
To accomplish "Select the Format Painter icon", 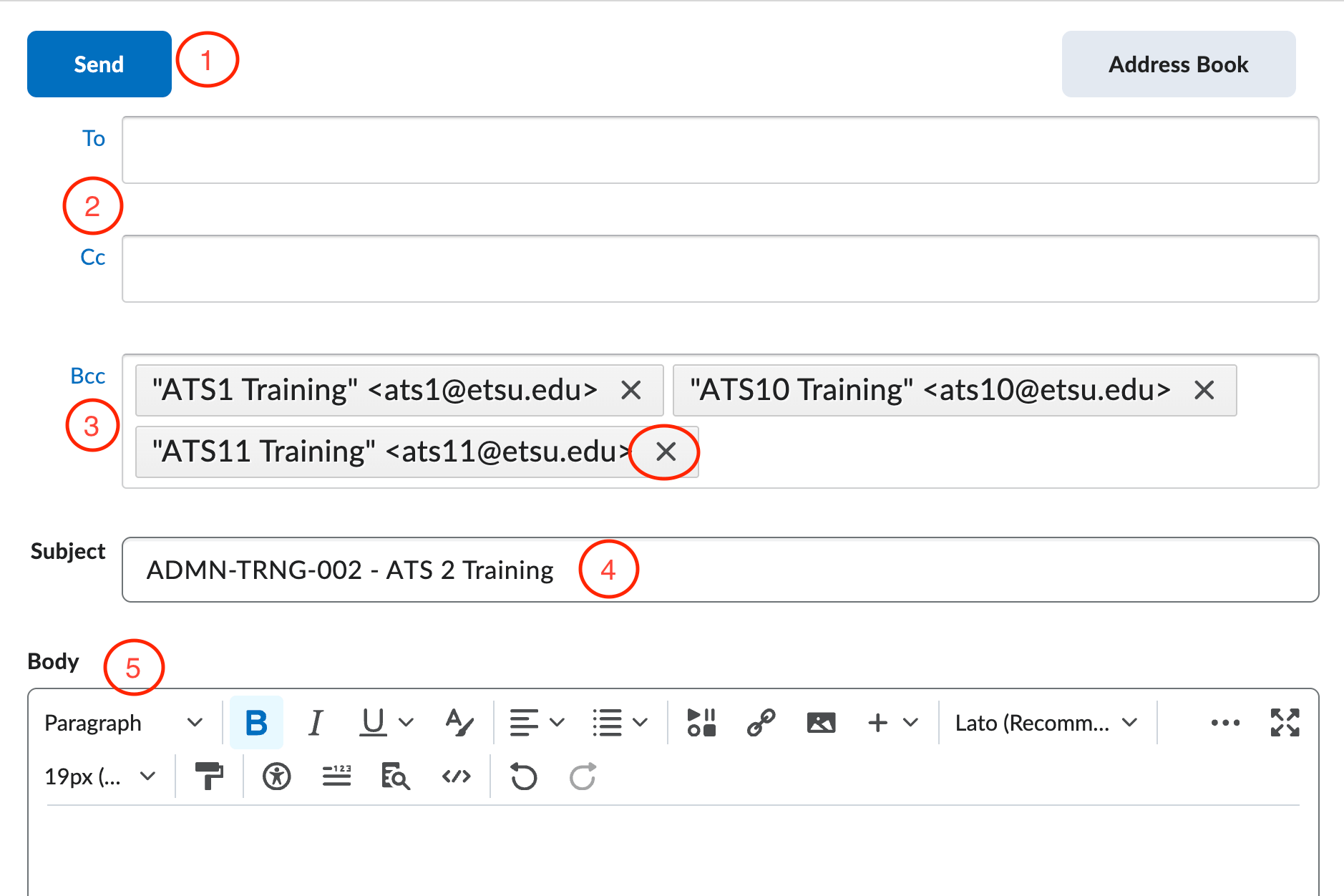I will coord(210,776).
